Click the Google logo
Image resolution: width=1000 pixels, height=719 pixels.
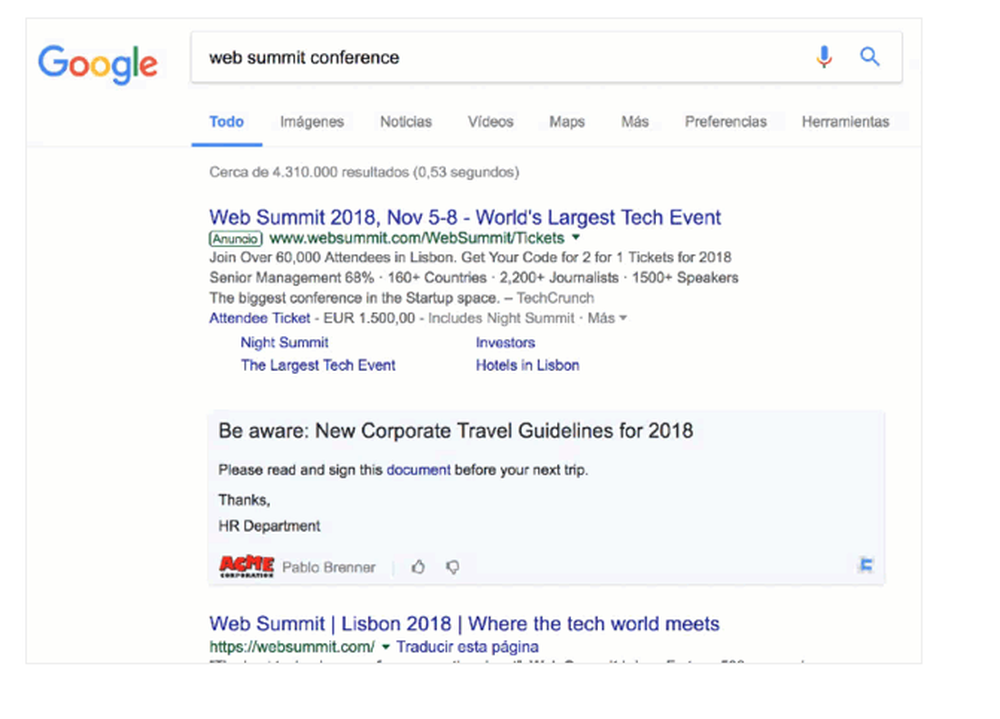click(x=98, y=62)
